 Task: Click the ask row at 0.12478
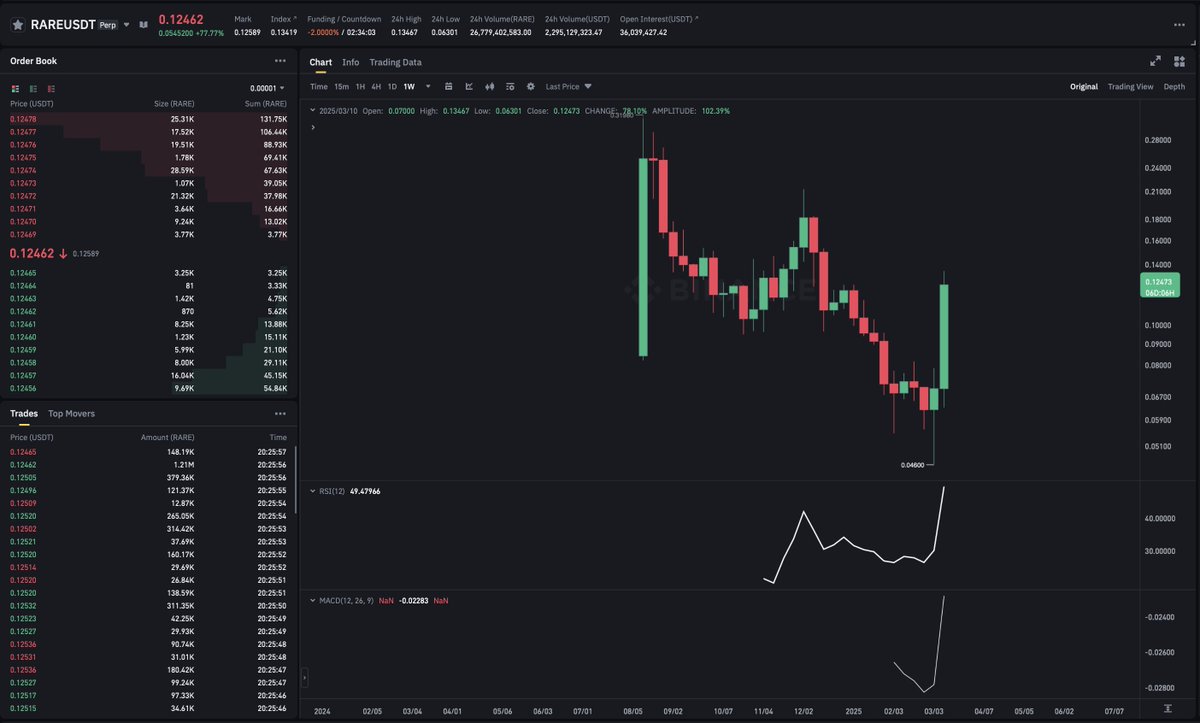click(x=149, y=119)
